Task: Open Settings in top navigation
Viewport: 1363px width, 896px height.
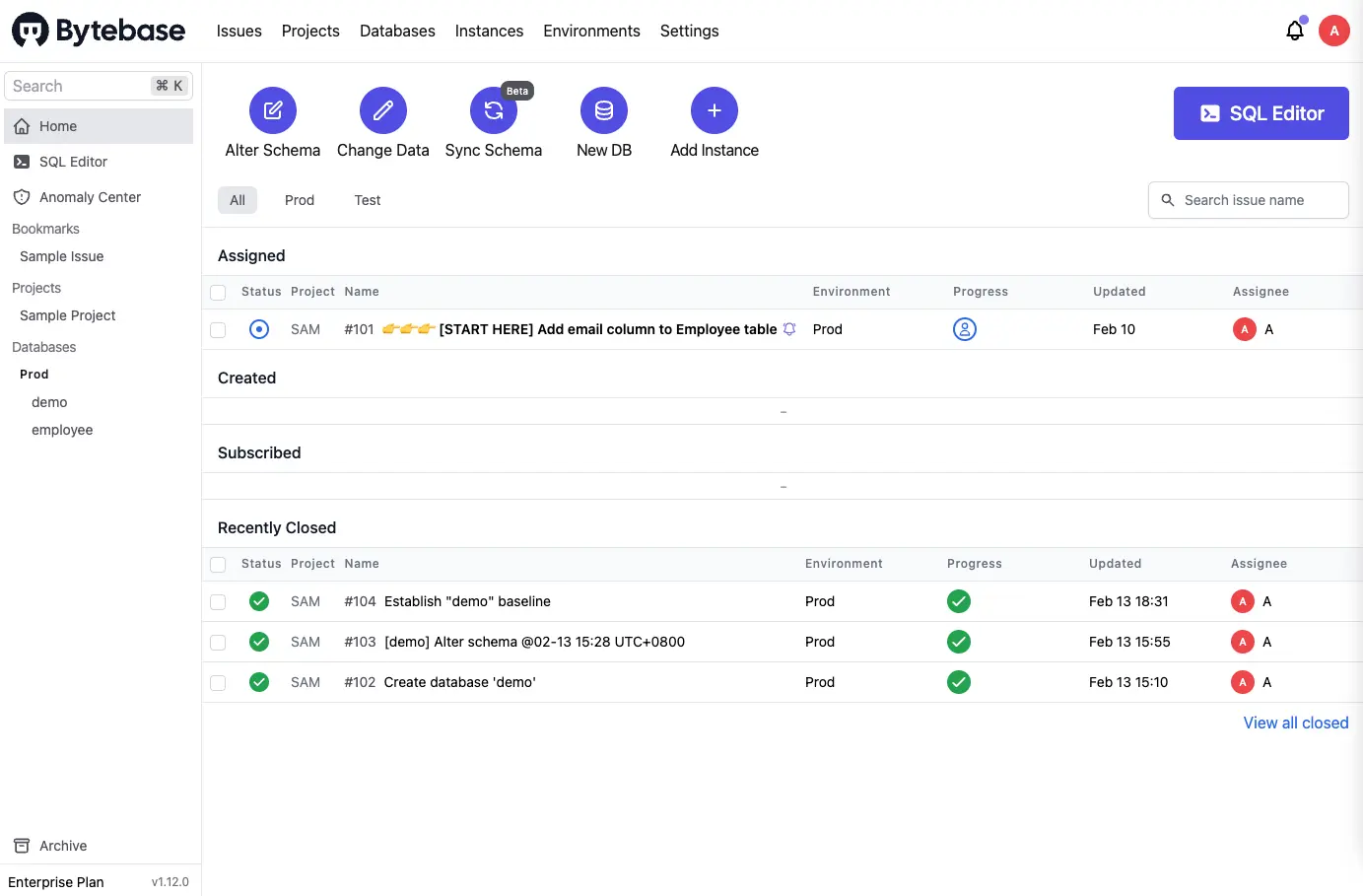Action: (x=690, y=31)
